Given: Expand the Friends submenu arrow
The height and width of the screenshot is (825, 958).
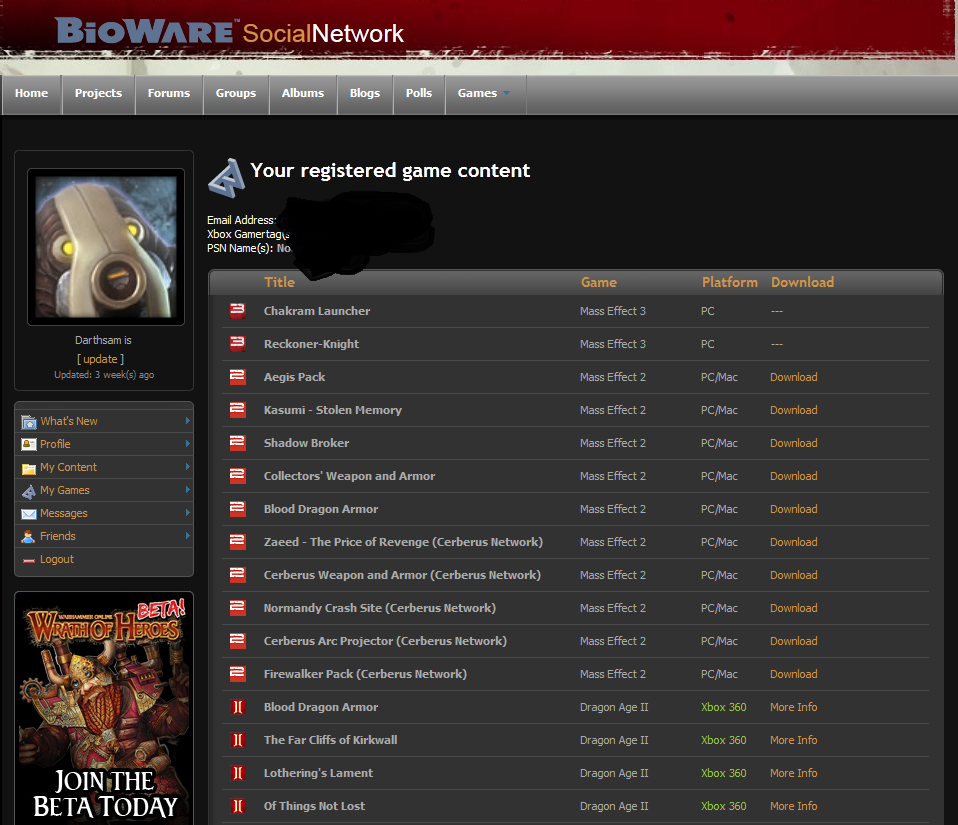Looking at the screenshot, I should (x=187, y=536).
